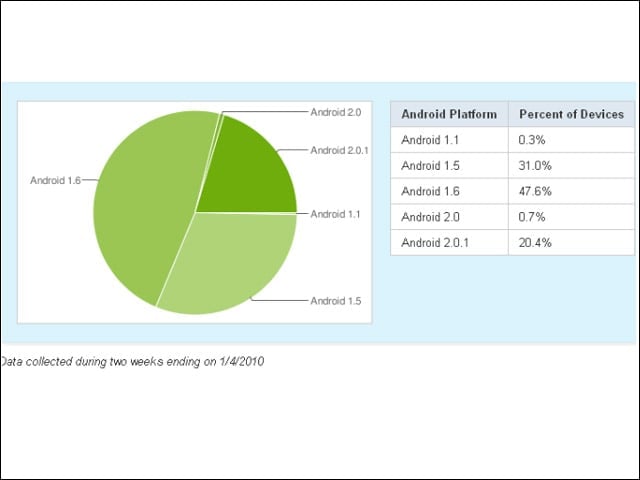Image resolution: width=640 pixels, height=480 pixels.
Task: Select the 'Android 2.0.1' pie chart label
Action: [339, 150]
